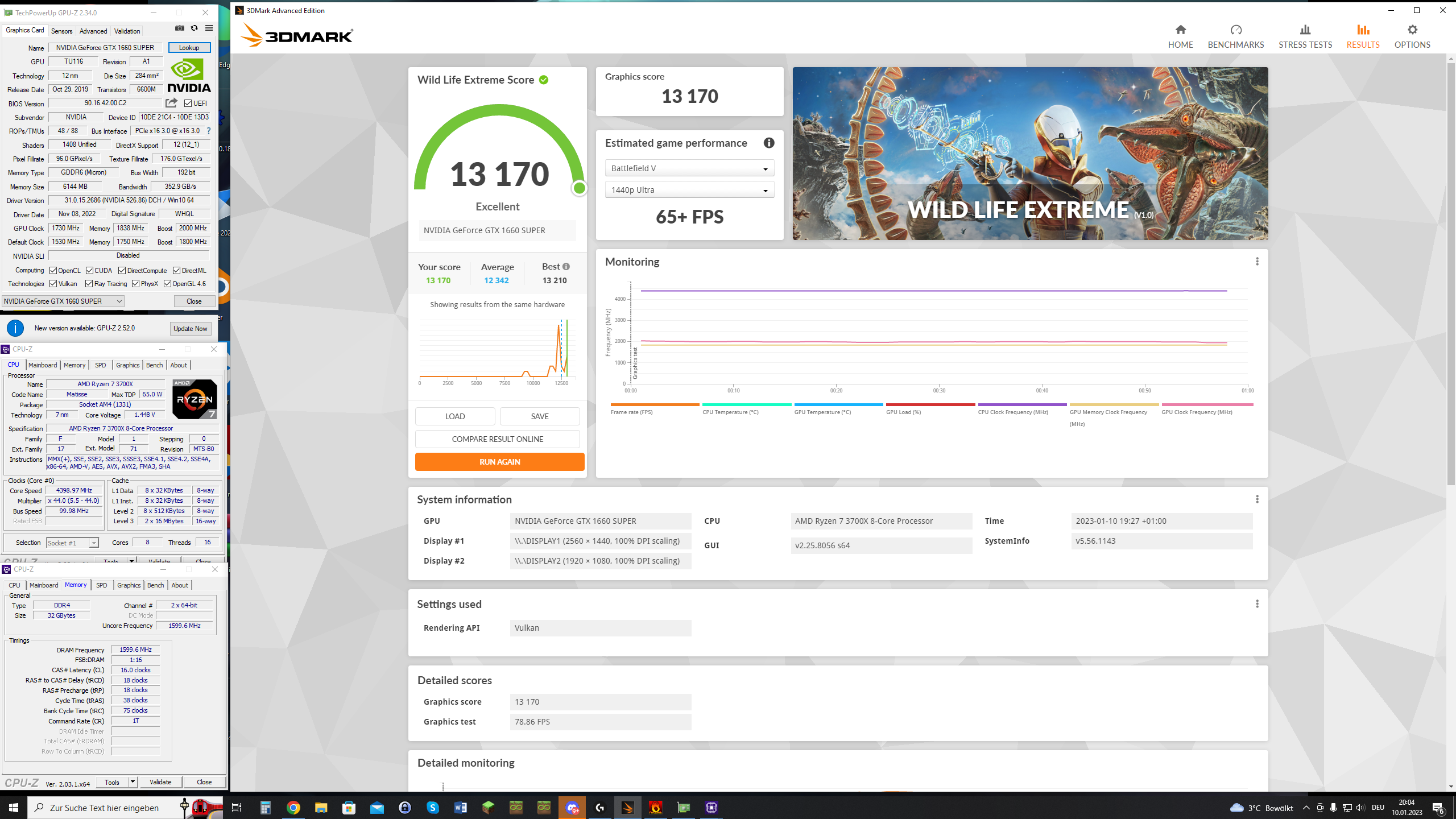Open Benchmarks in 3DMark navigation
The width and height of the screenshot is (1456, 819).
point(1235,36)
